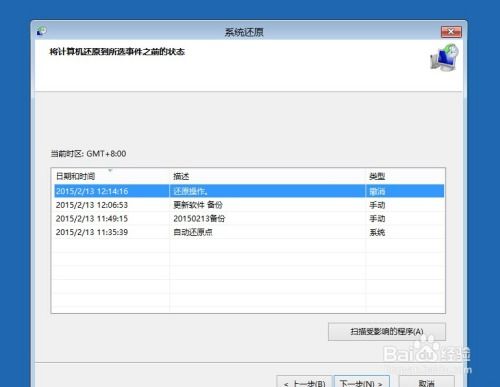Click the date 2015/2/13 11:49:15
The height and width of the screenshot is (387, 500).
point(92,219)
